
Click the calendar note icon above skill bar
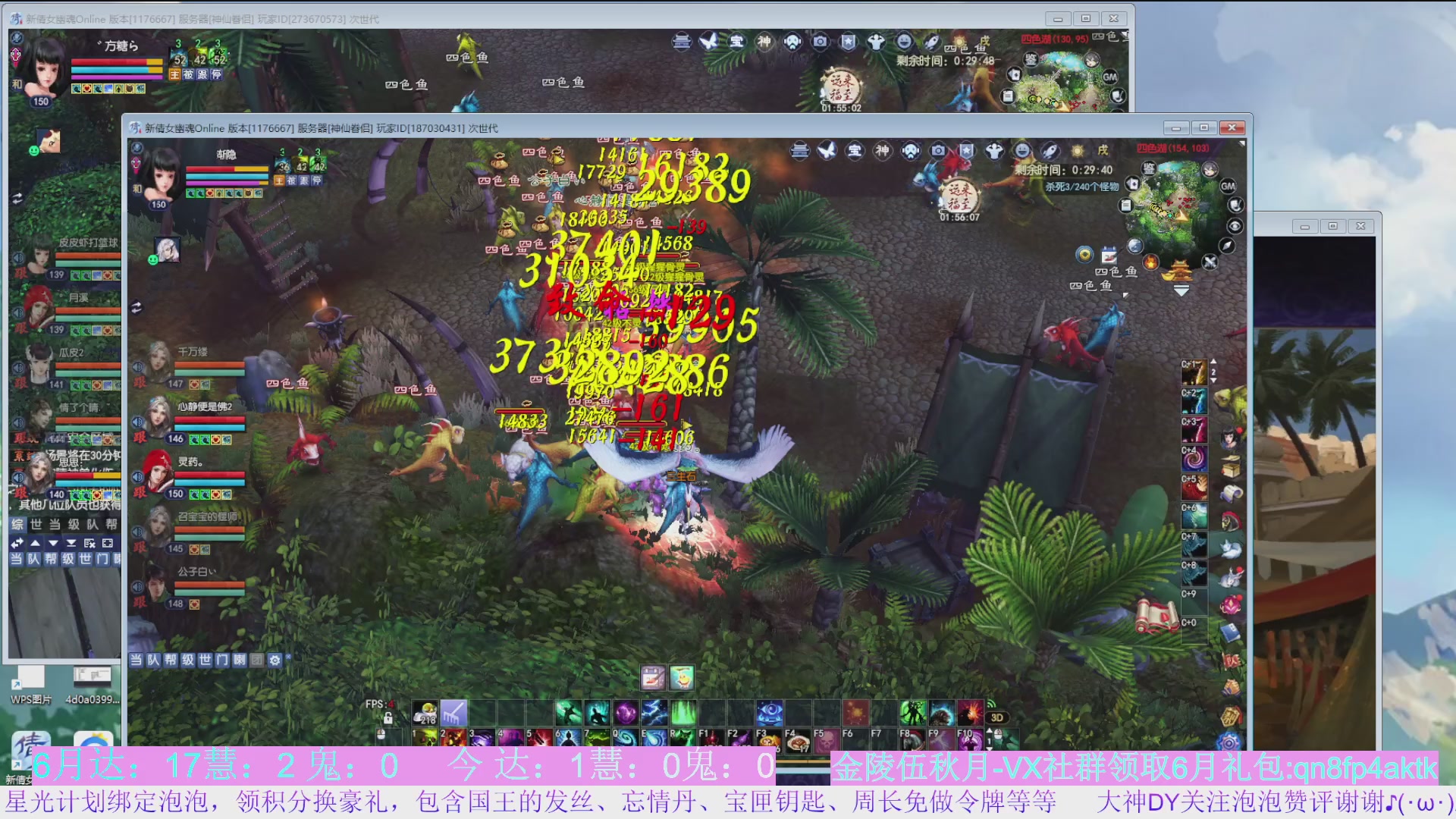pyautogui.click(x=653, y=677)
